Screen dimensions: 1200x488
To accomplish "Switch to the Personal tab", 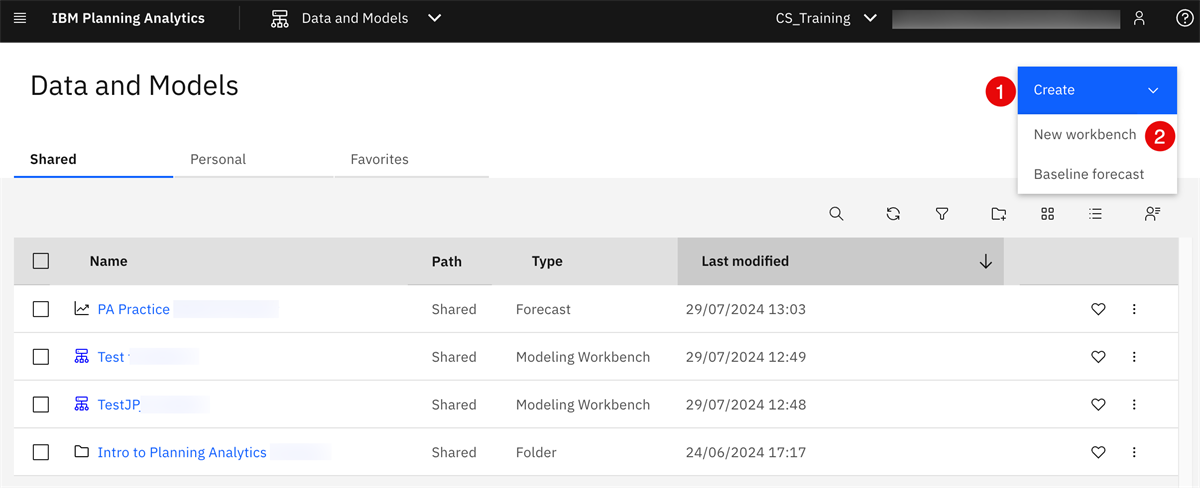I will 218,159.
